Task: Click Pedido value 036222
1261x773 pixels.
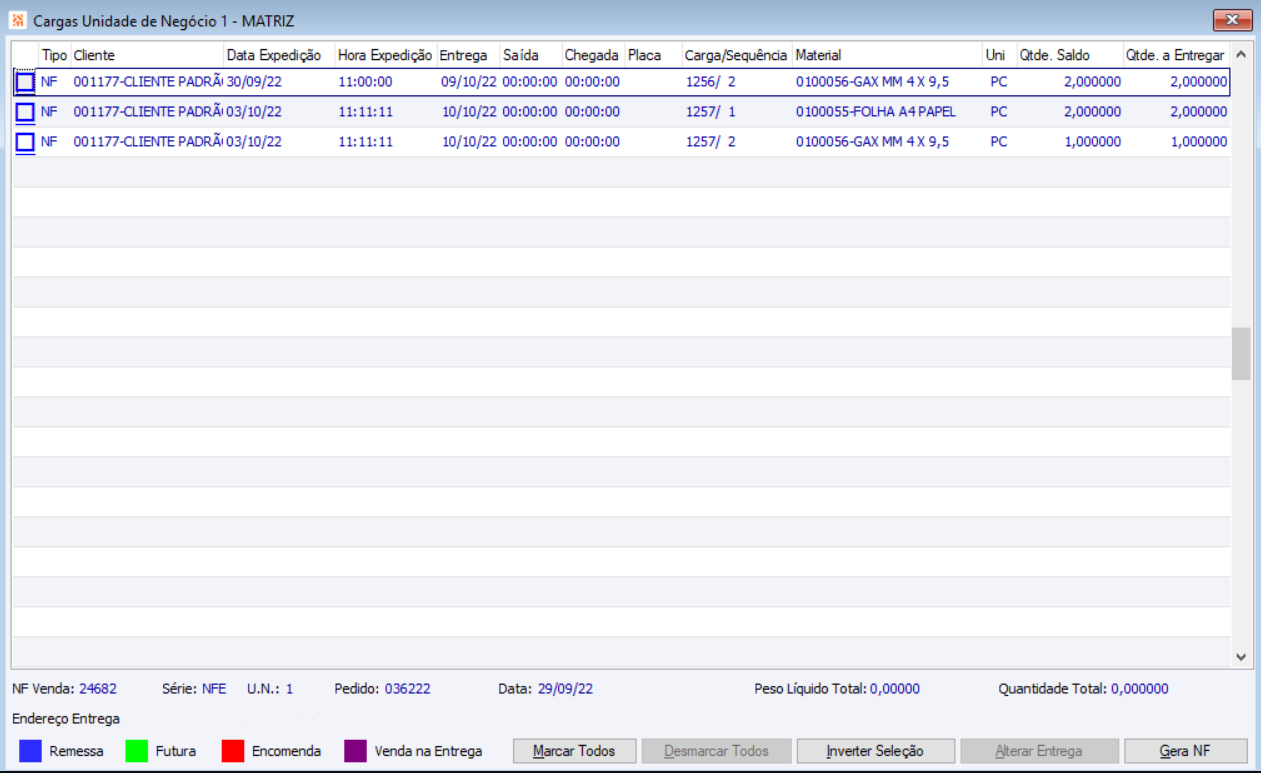Action: tap(407, 689)
